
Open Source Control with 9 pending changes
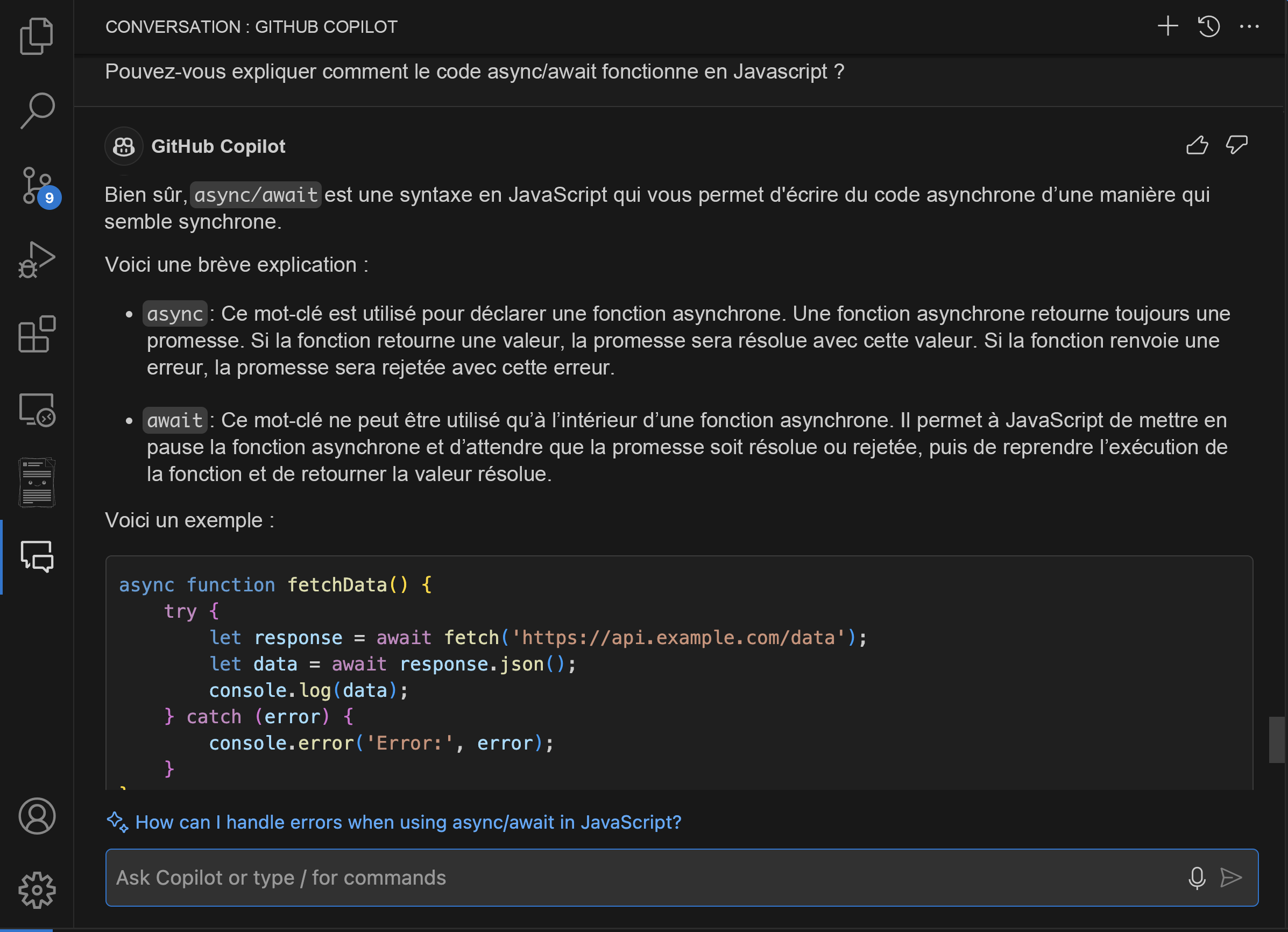point(39,186)
